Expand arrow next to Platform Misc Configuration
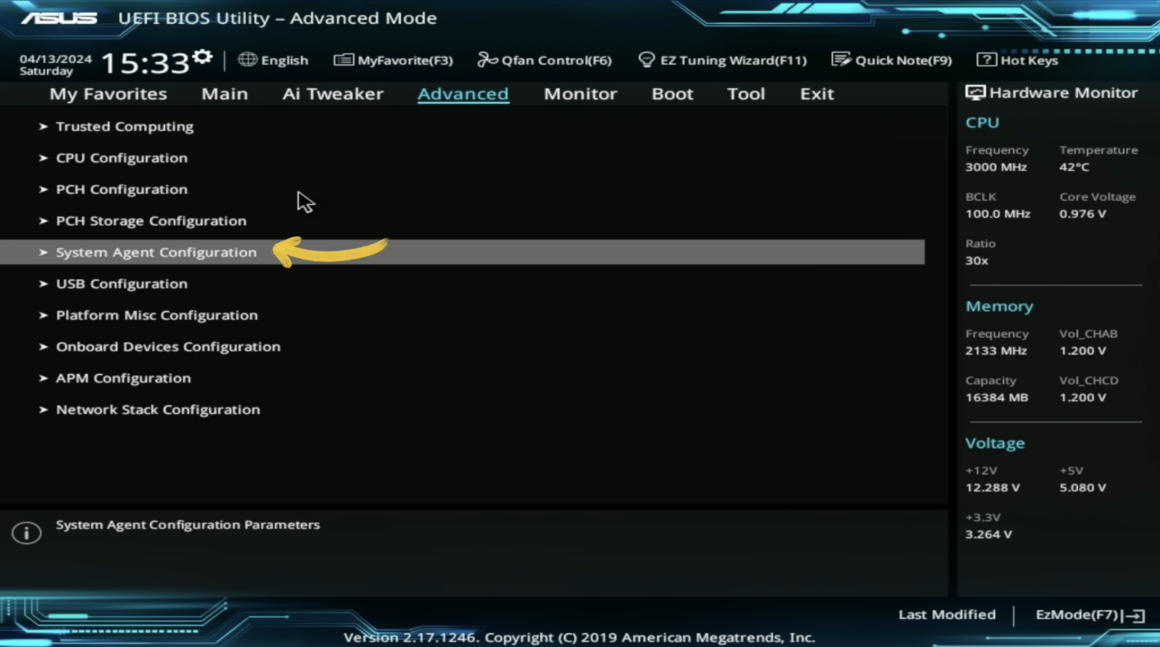This screenshot has height=647, width=1160. point(43,315)
